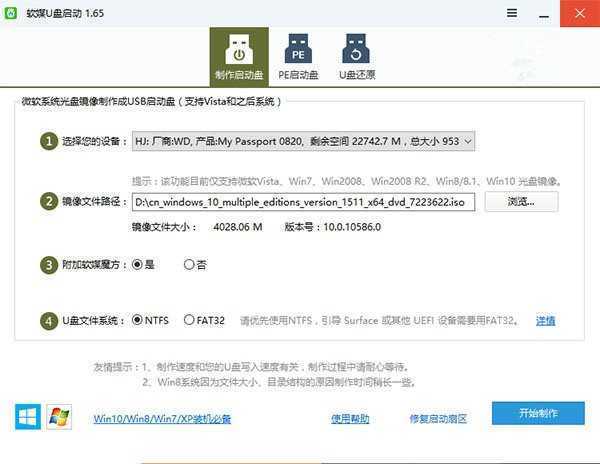The width and height of the screenshot is (600, 464).
Task: Click the Windows 10 logo icon
Action: pos(28,416)
